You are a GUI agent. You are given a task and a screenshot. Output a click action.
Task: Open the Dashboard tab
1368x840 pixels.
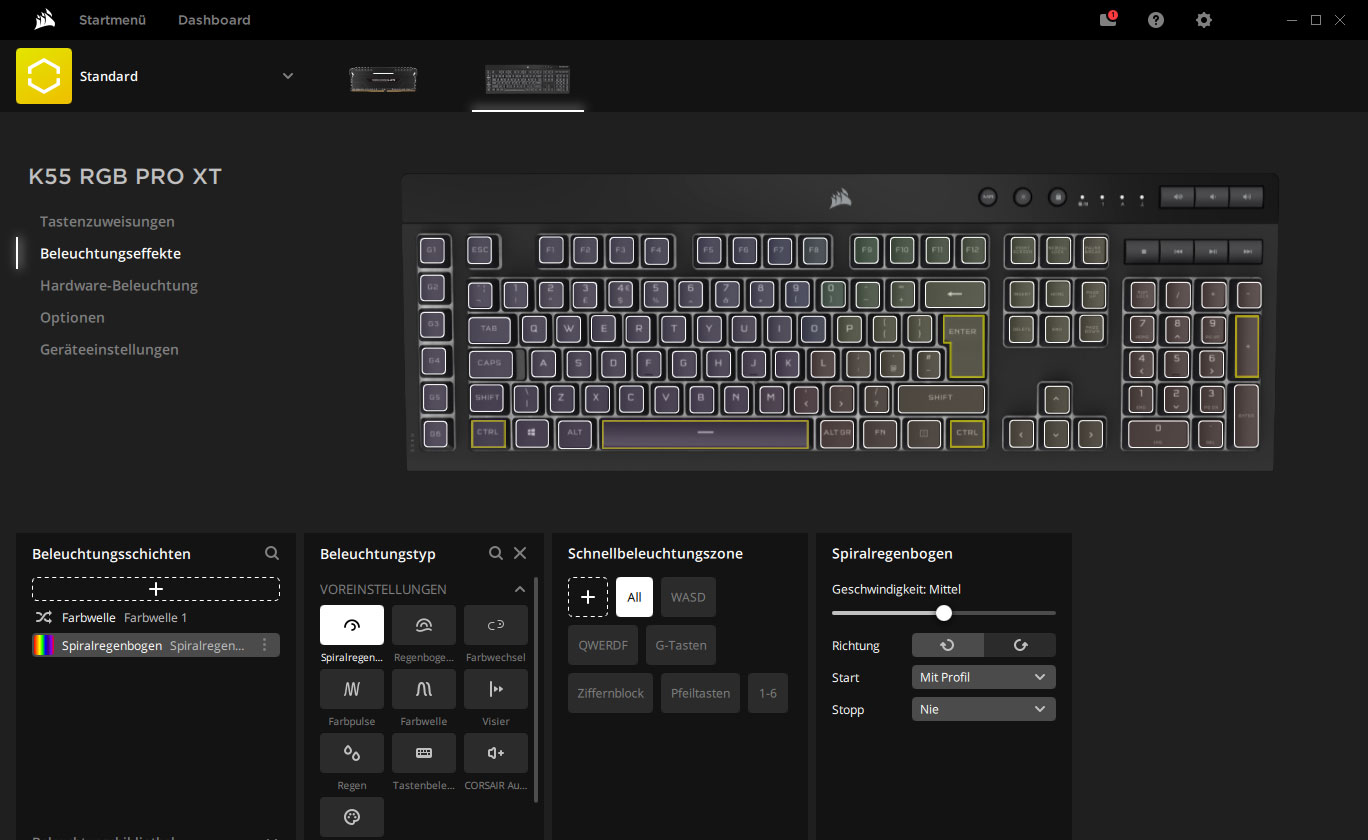[214, 20]
